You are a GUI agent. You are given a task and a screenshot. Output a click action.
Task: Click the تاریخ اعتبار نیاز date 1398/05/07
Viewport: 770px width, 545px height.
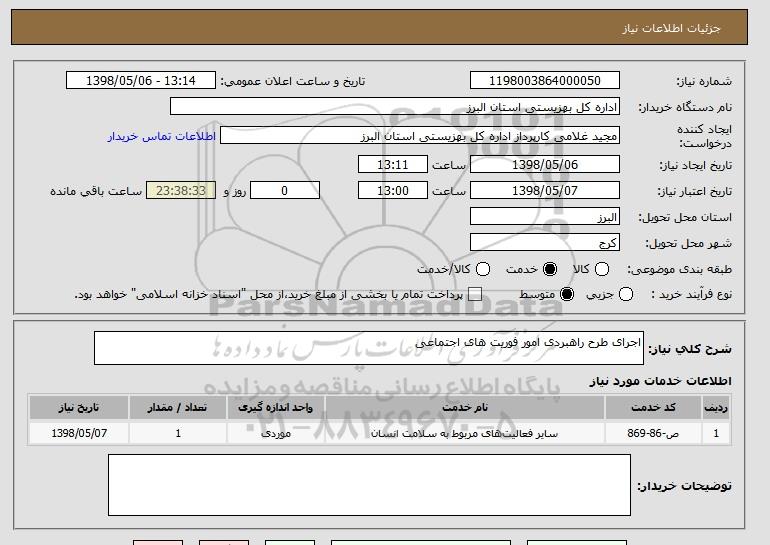pos(545,191)
